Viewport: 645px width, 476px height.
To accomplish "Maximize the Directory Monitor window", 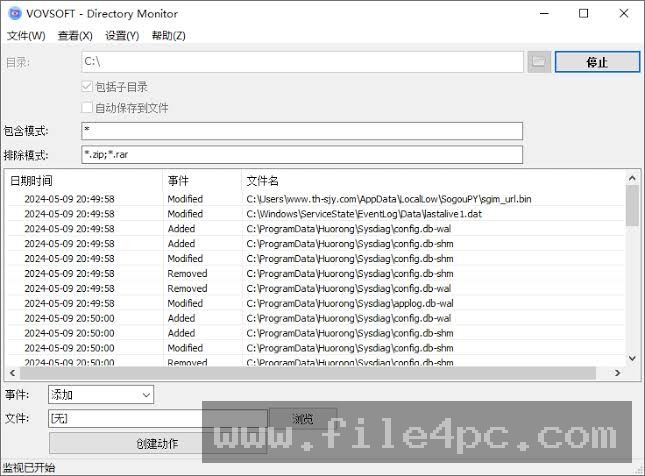I will point(583,14).
